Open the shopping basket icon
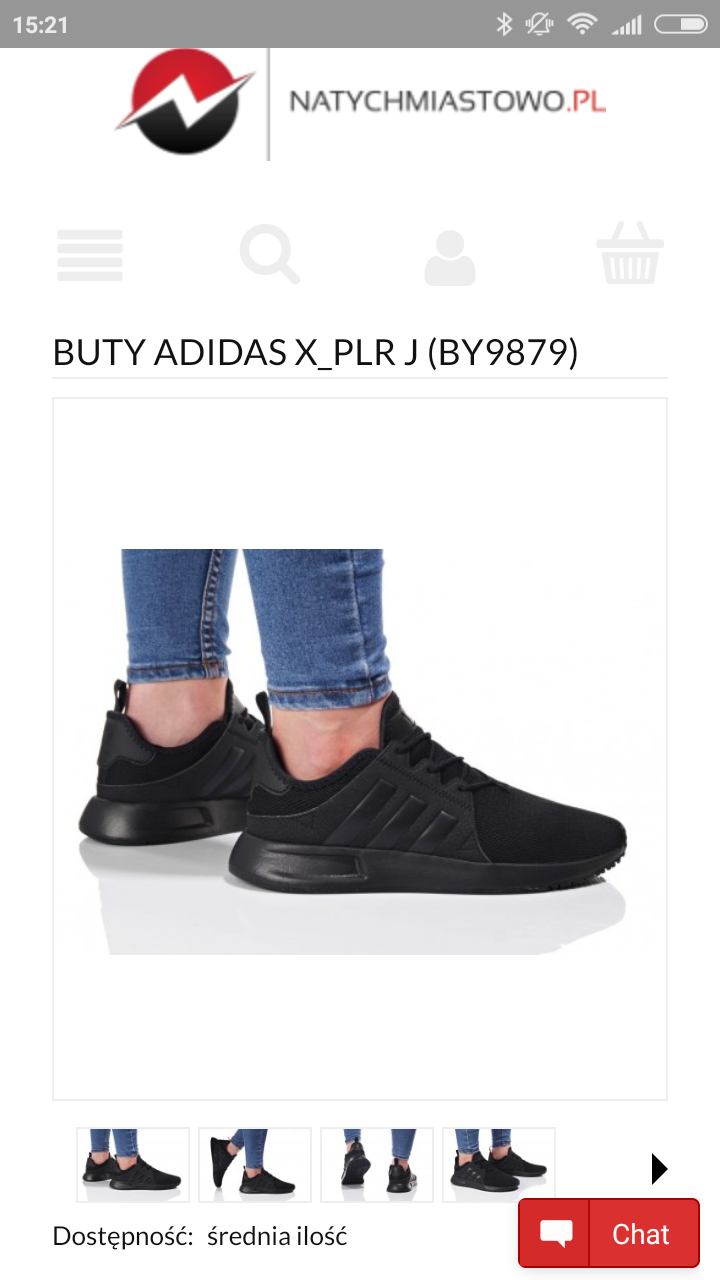This screenshot has height=1280, width=720. coord(630,254)
